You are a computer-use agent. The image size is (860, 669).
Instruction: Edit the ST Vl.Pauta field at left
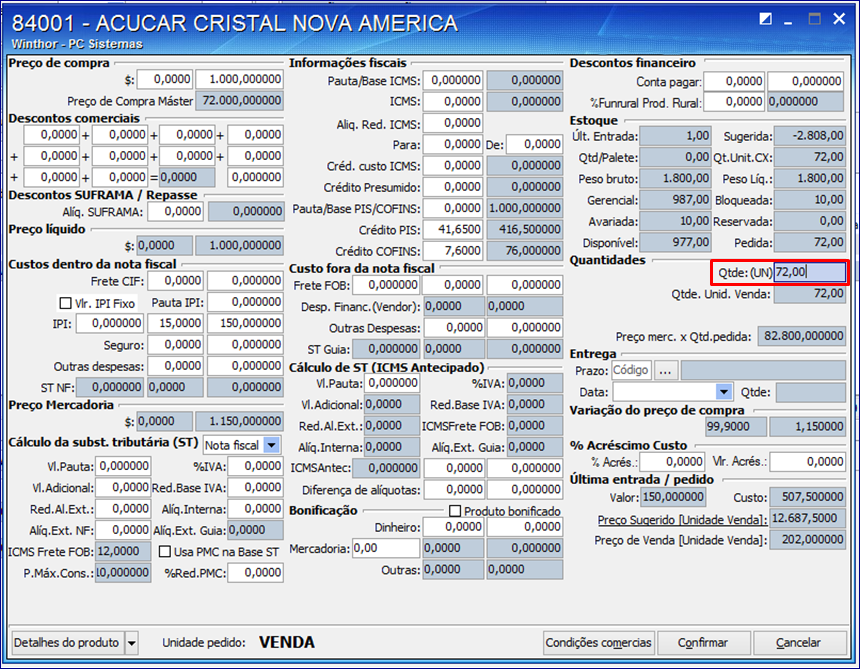tap(123, 466)
